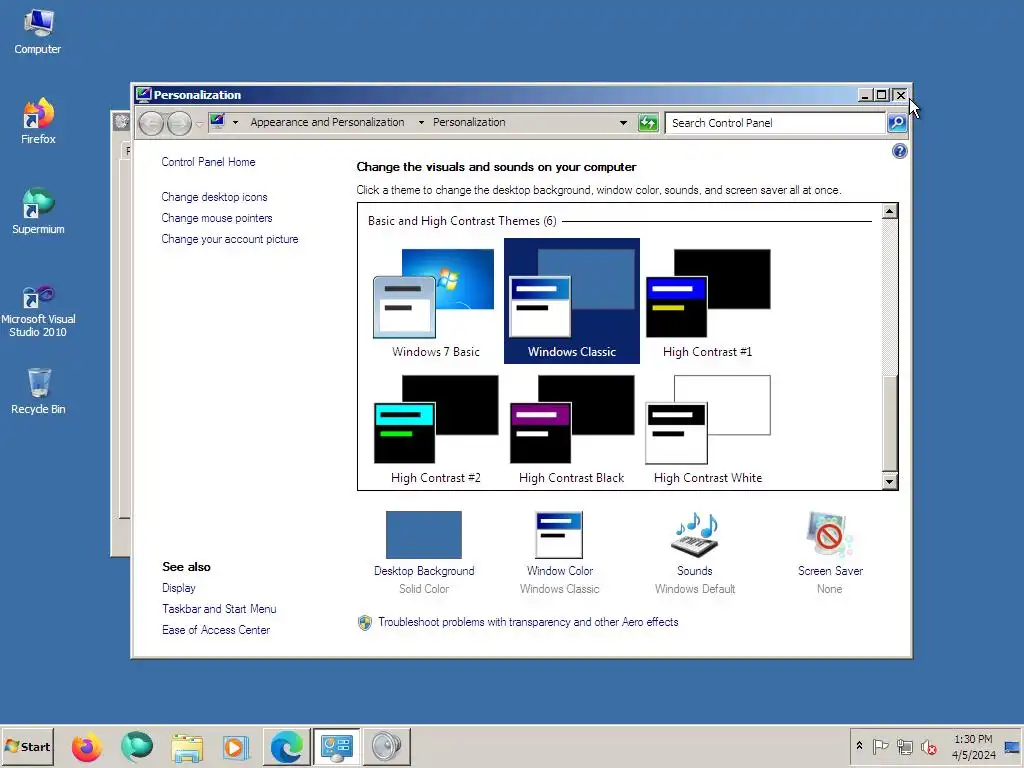Open Firefox from the taskbar
Image resolution: width=1024 pixels, height=768 pixels.
click(x=86, y=746)
